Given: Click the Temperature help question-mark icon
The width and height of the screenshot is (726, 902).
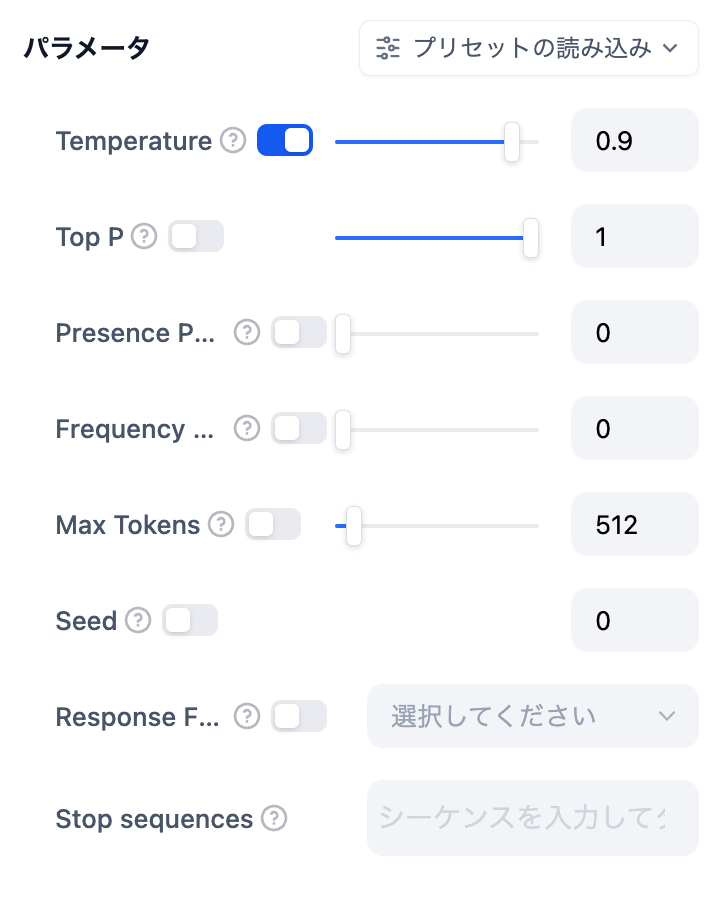Looking at the screenshot, I should 233,141.
